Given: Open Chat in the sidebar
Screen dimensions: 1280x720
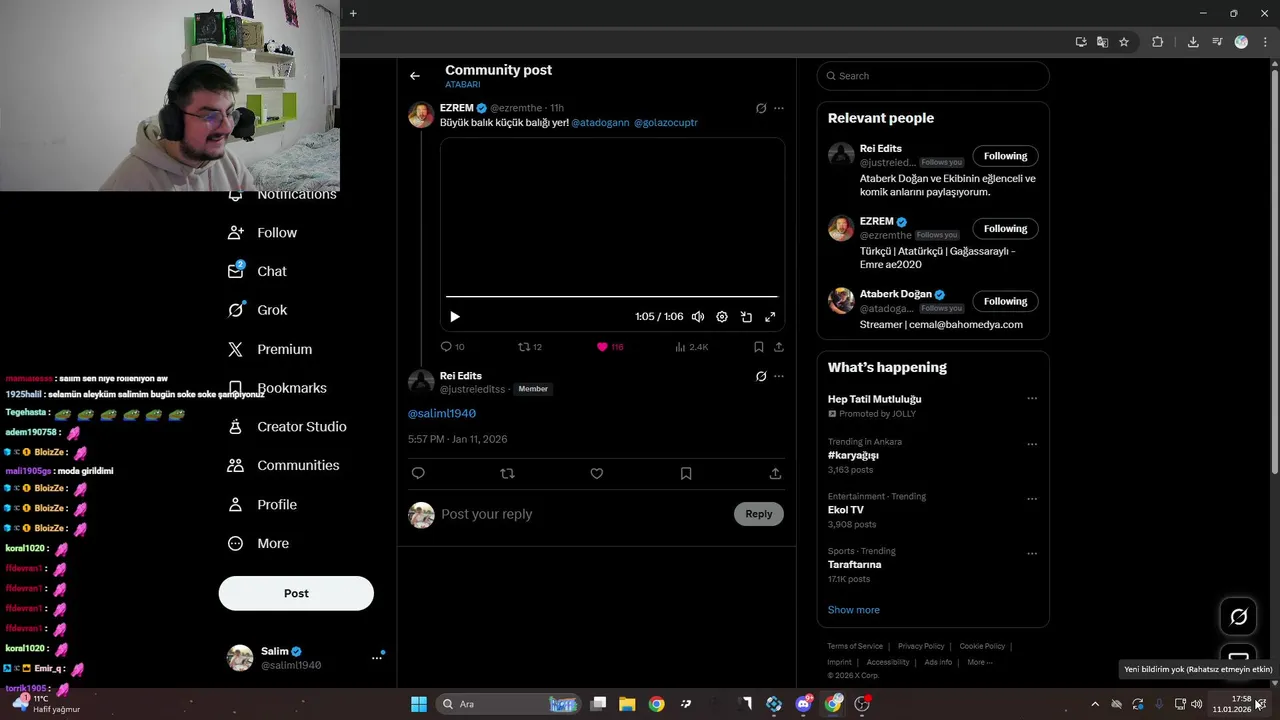Looking at the screenshot, I should click(258, 272).
